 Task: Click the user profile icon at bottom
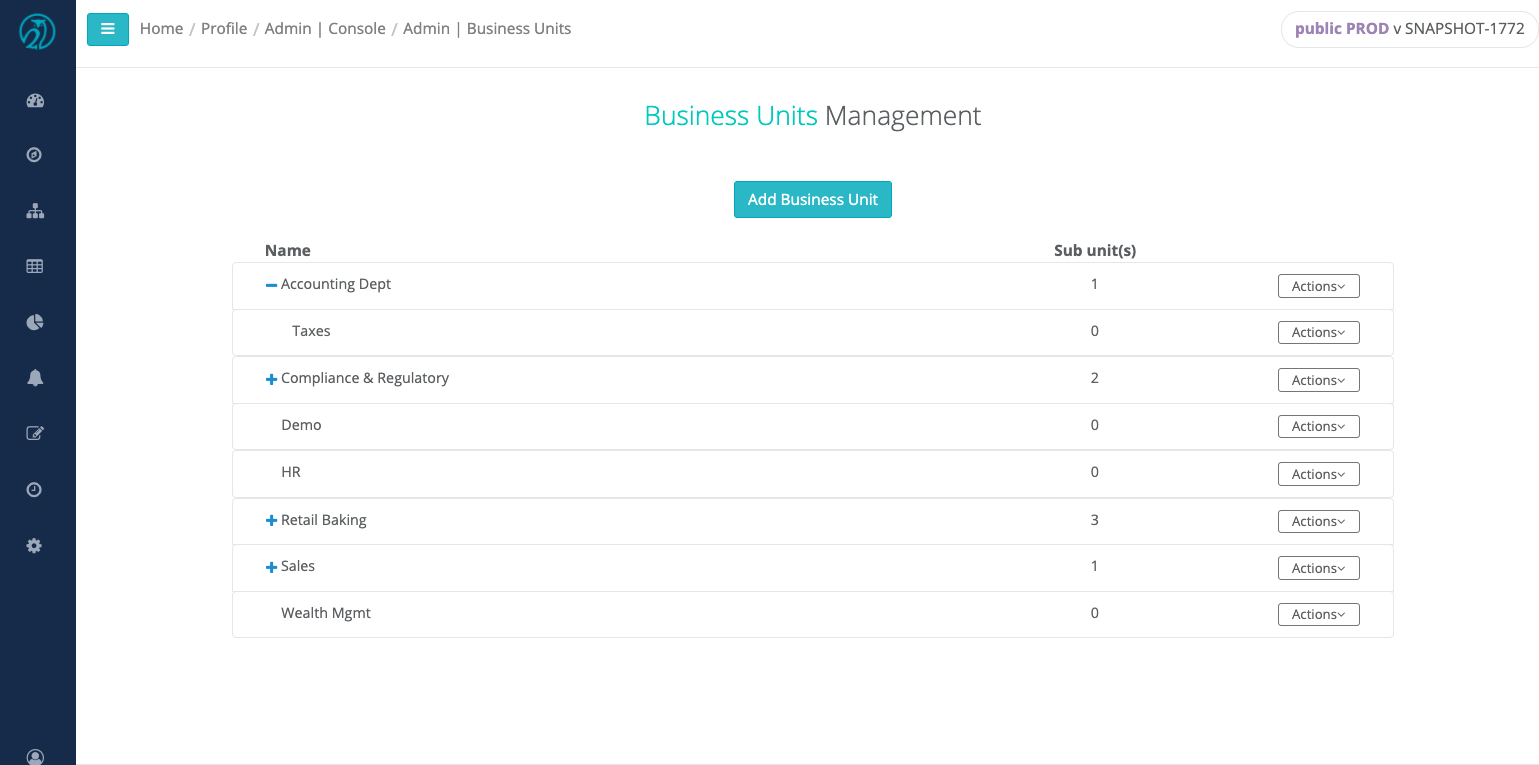(35, 757)
